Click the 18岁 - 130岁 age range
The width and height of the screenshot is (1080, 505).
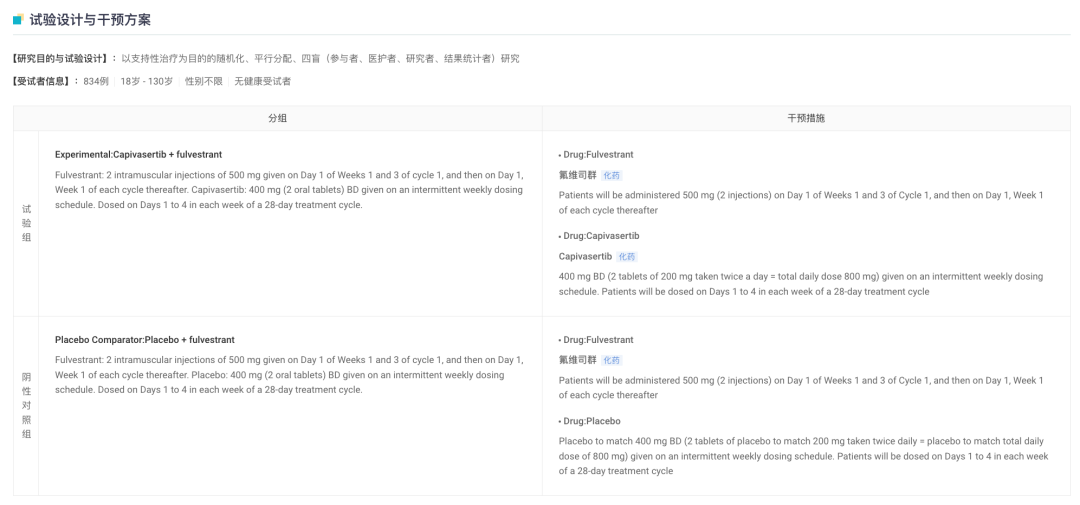146,81
